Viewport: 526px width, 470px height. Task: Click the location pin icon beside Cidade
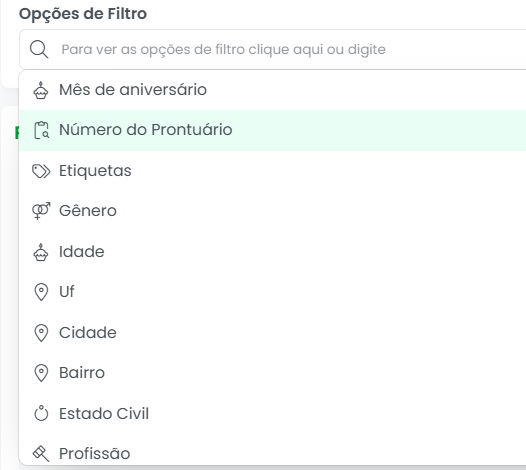(x=41, y=333)
